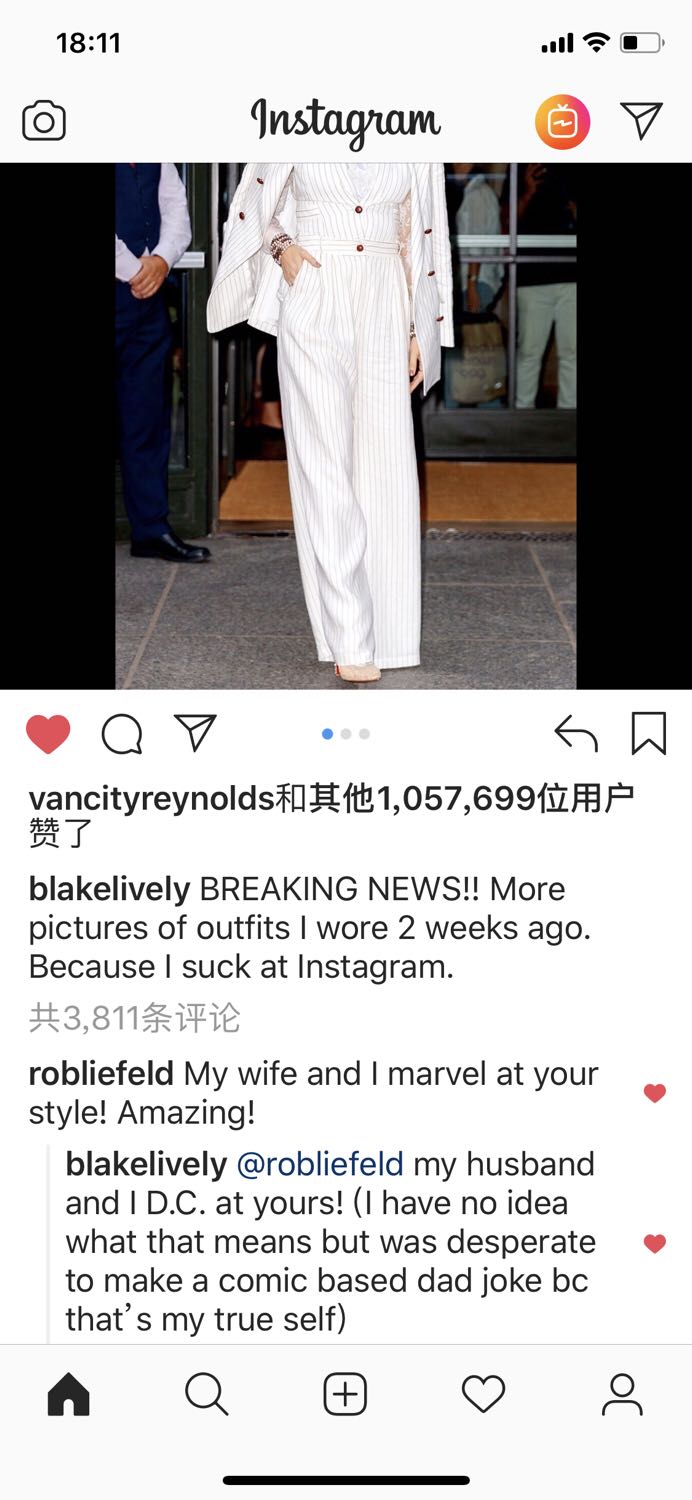
Task: Open vancityreynolds profile from likes
Action: pos(151,798)
